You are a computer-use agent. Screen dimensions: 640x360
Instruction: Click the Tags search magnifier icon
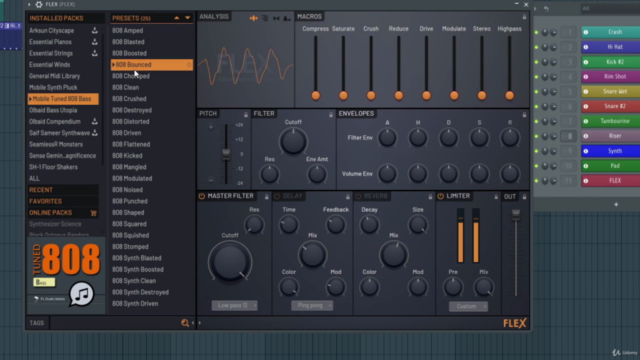[x=185, y=323]
